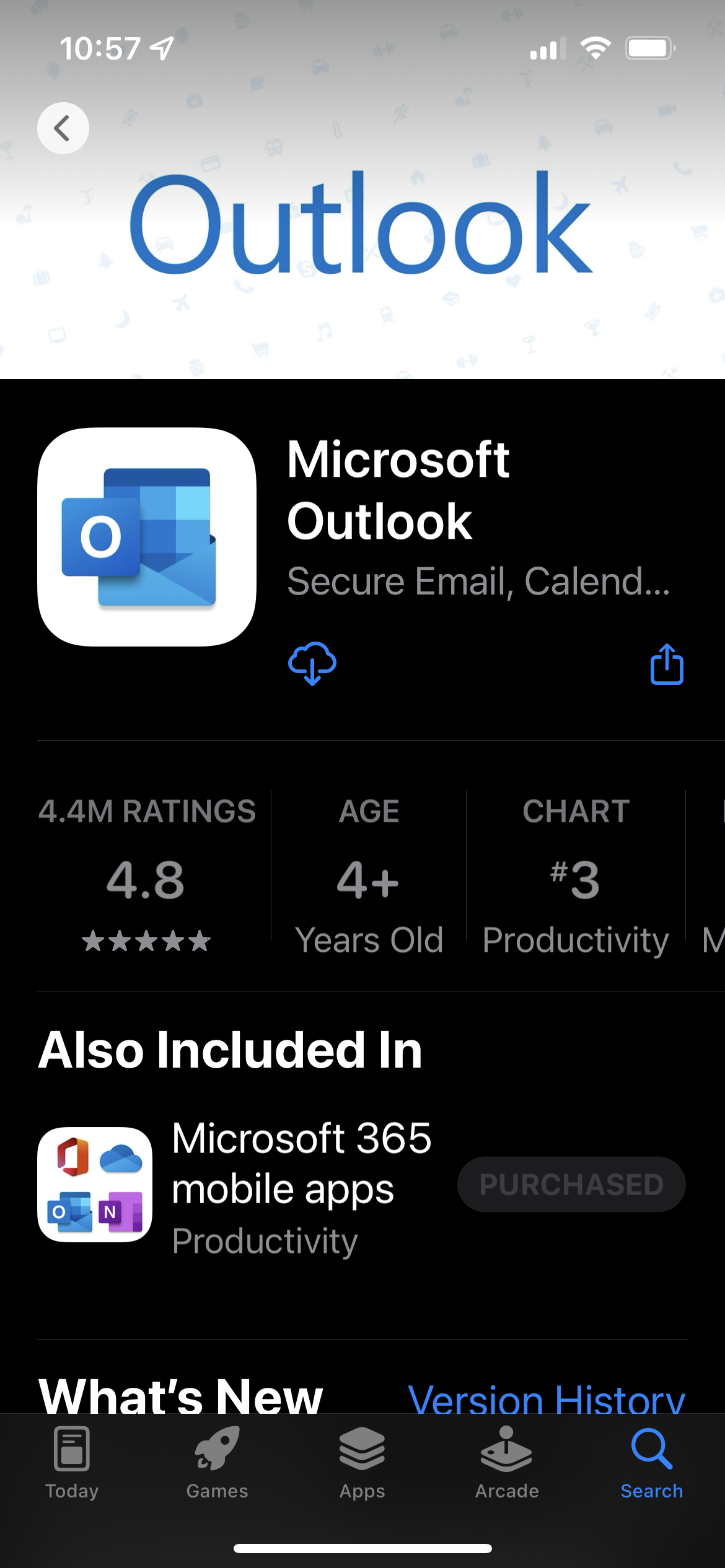The height and width of the screenshot is (1568, 725).
Task: Open the Version History link
Action: click(x=547, y=1398)
